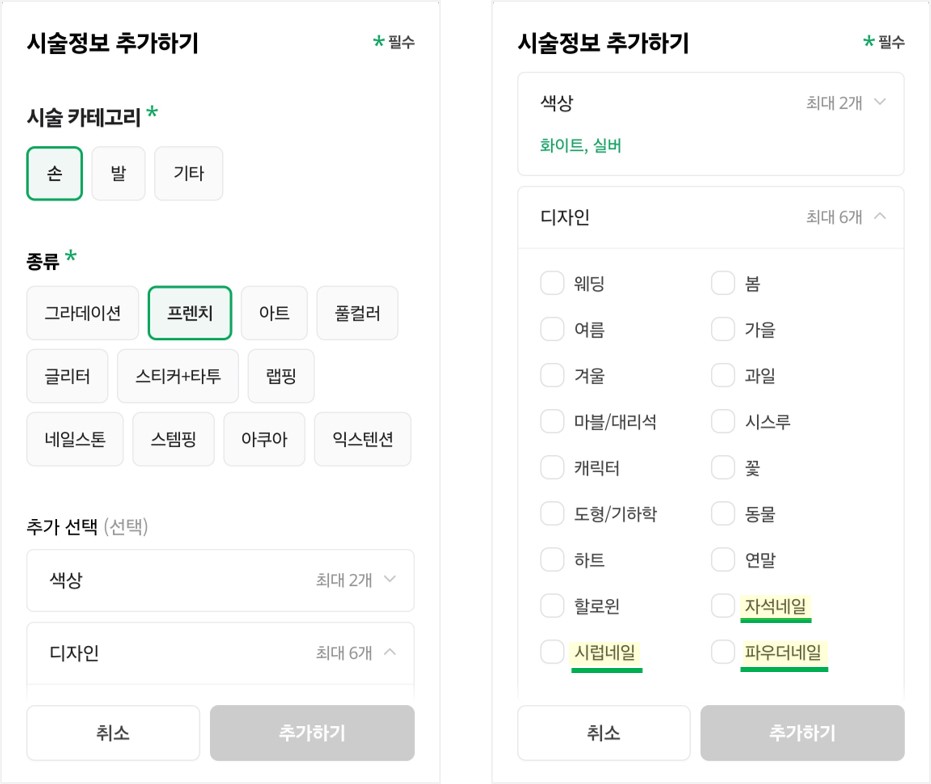This screenshot has height=784, width=931.
Task: Select the 익스텐션 type chip
Action: click(362, 439)
